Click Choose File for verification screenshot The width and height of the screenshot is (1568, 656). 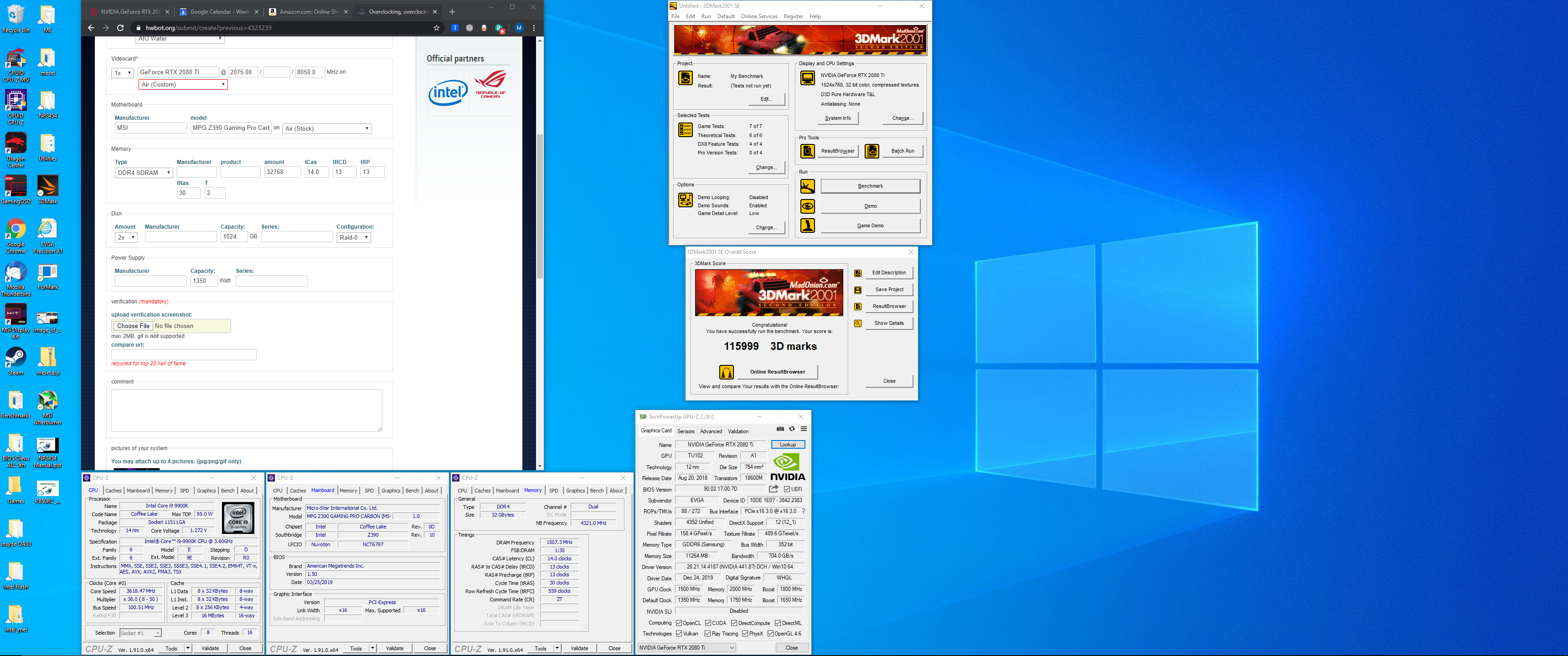click(133, 326)
